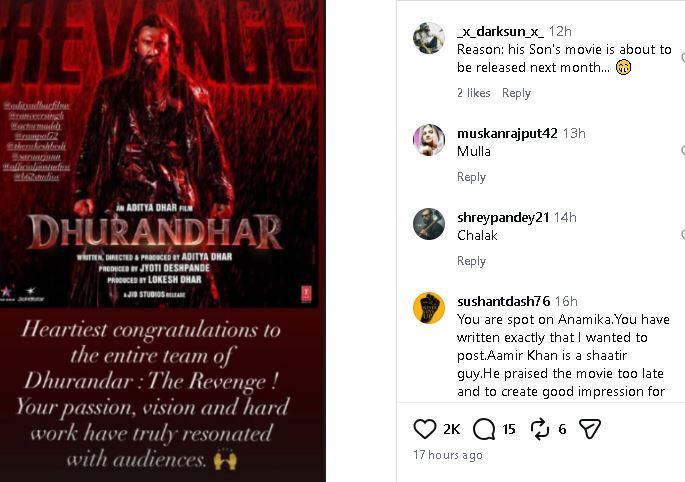Like the post with heart icon
Image resolution: width=685 pixels, height=482 pixels.
click(x=425, y=429)
